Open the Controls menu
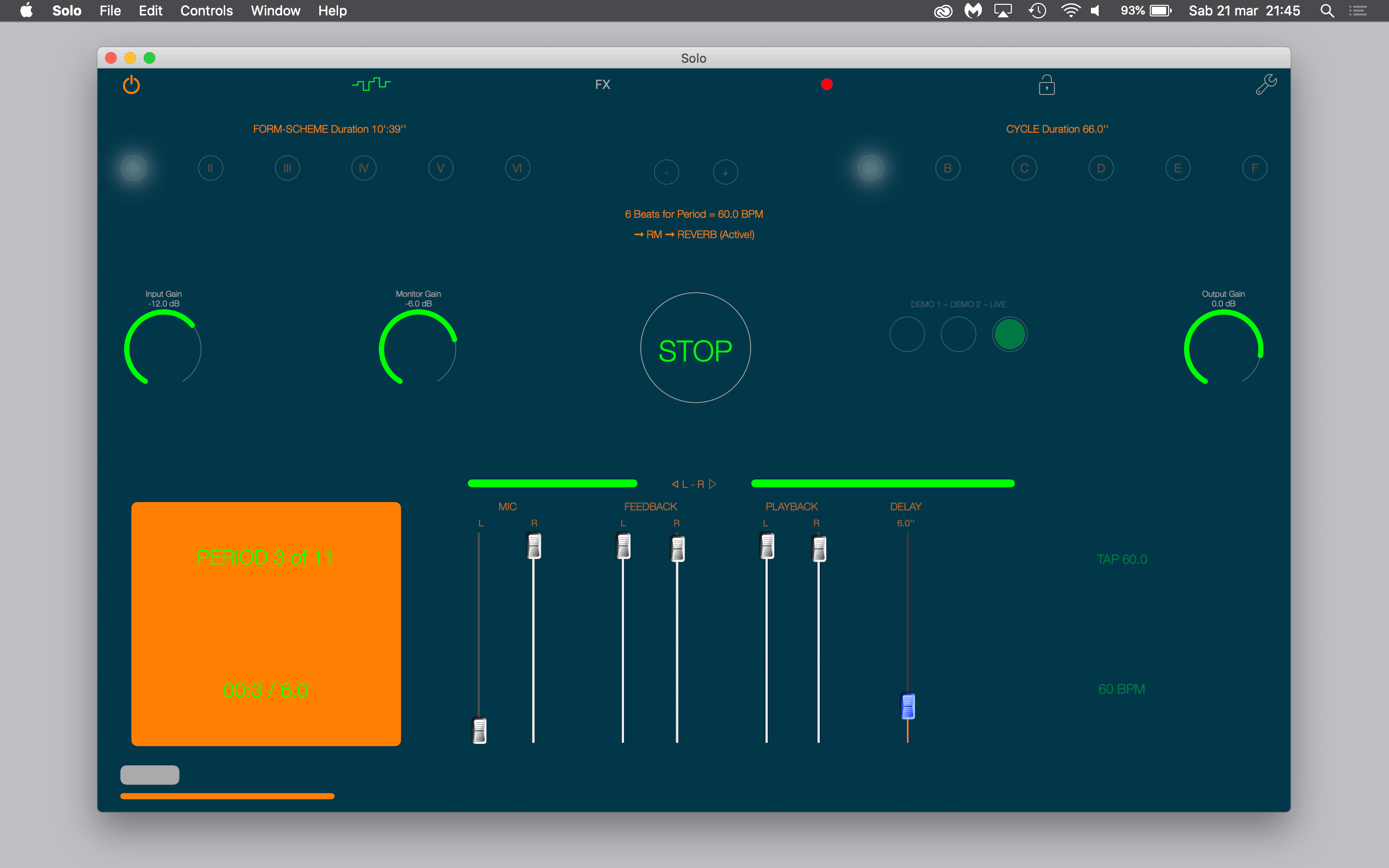The image size is (1389, 868). click(x=206, y=10)
